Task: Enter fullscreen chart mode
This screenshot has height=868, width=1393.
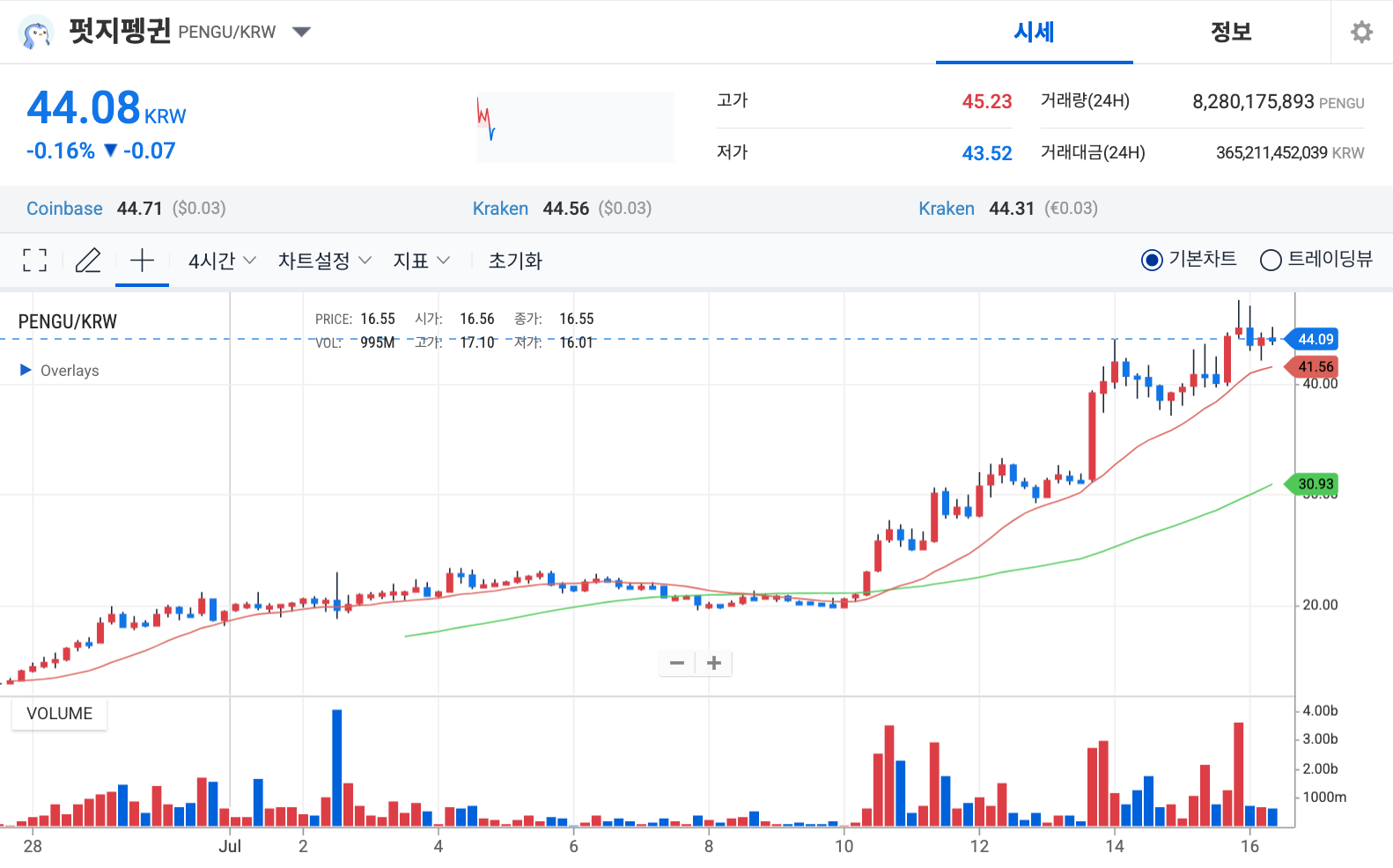Action: [x=34, y=261]
